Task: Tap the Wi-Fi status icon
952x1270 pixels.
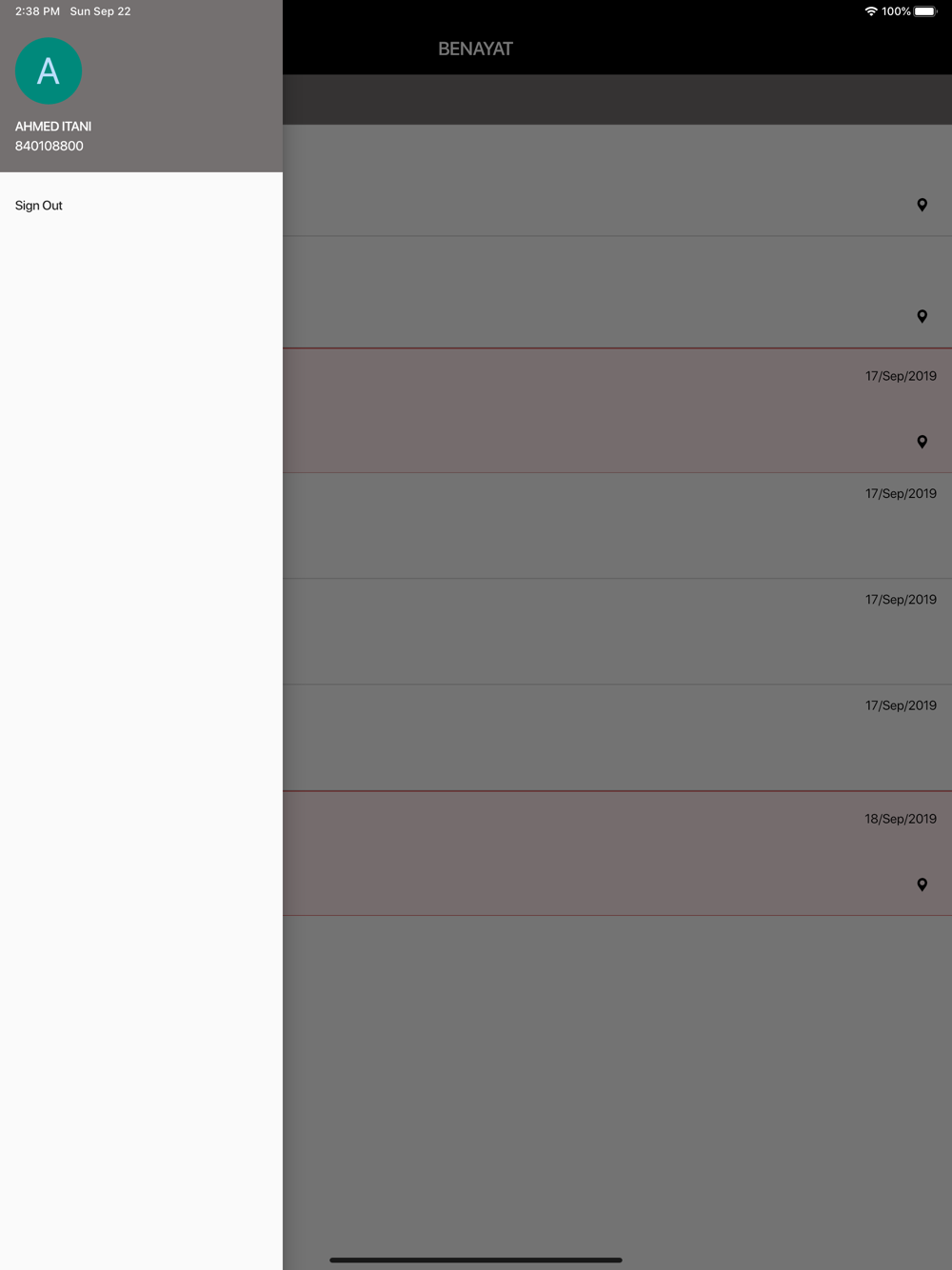Action: (870, 11)
